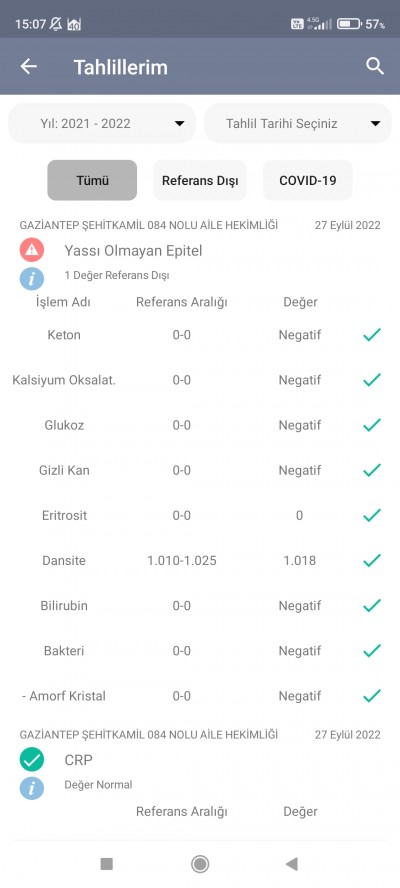Tap the checkmark on Amorf Kristal row
The height and width of the screenshot is (888, 400).
click(372, 696)
